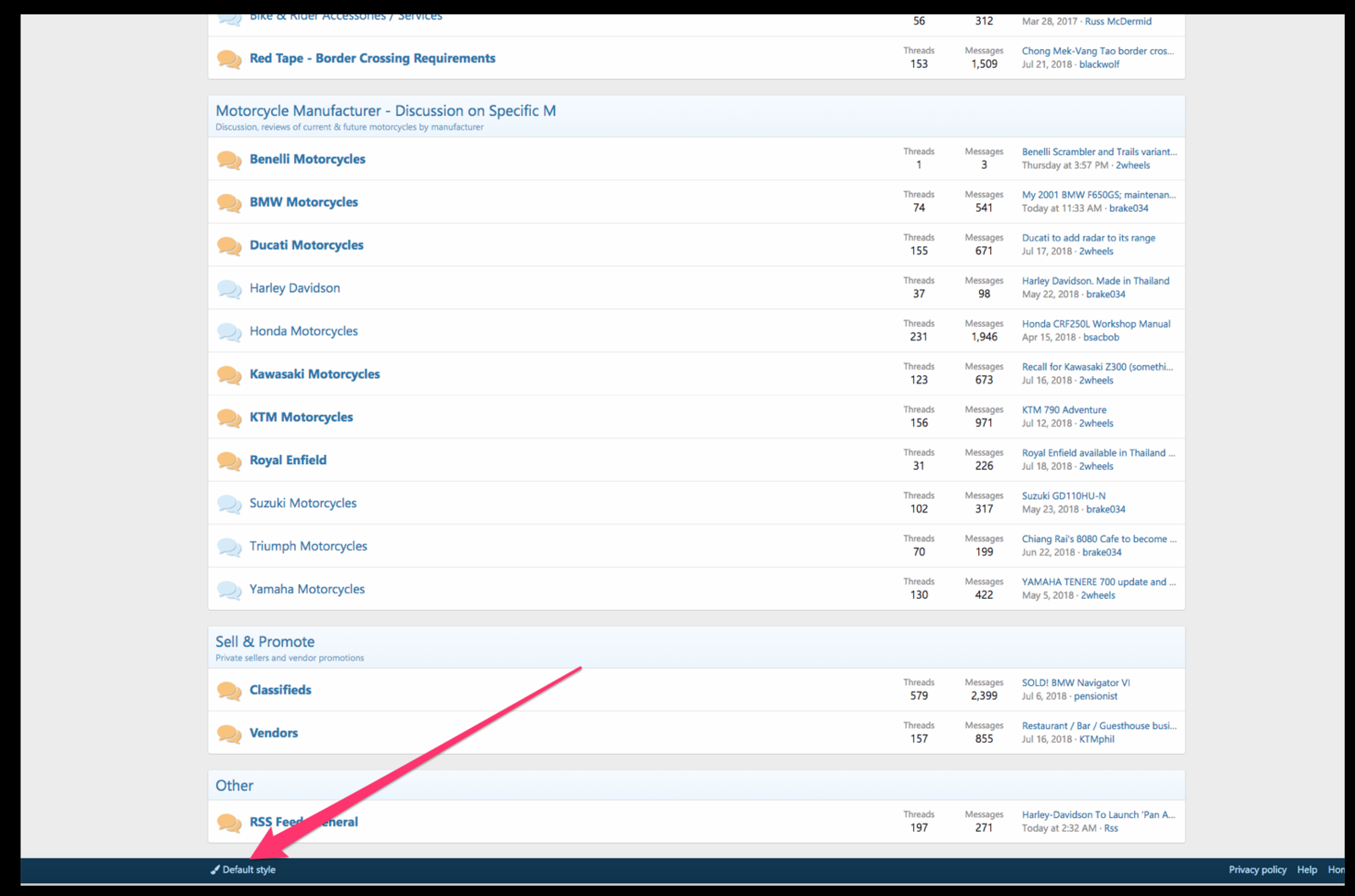Screen dimensions: 1355x896
Task: Open the Harley Davidson forum
Action: click(x=295, y=289)
